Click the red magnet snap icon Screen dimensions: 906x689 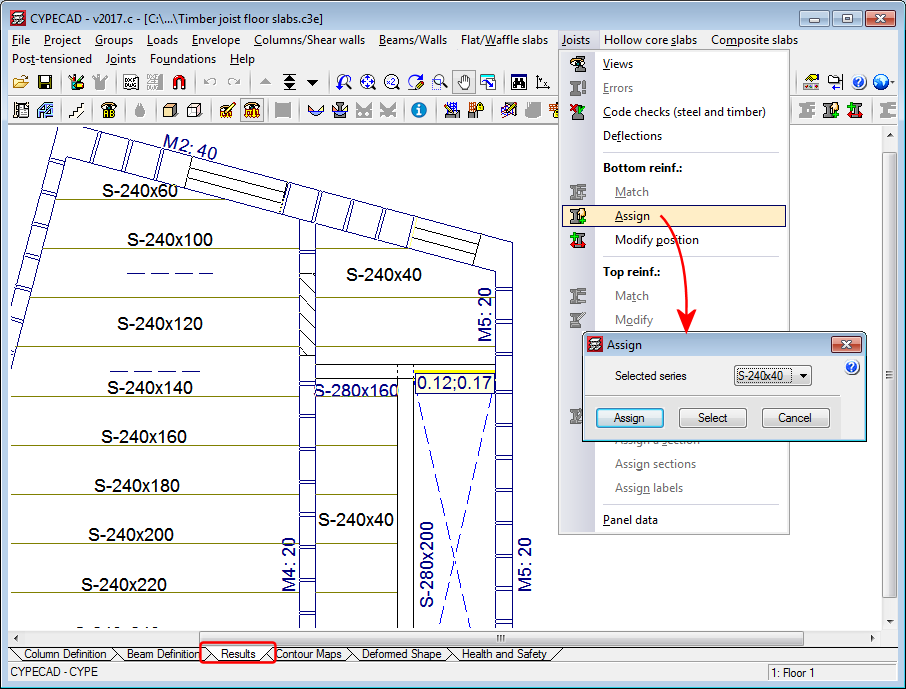179,82
